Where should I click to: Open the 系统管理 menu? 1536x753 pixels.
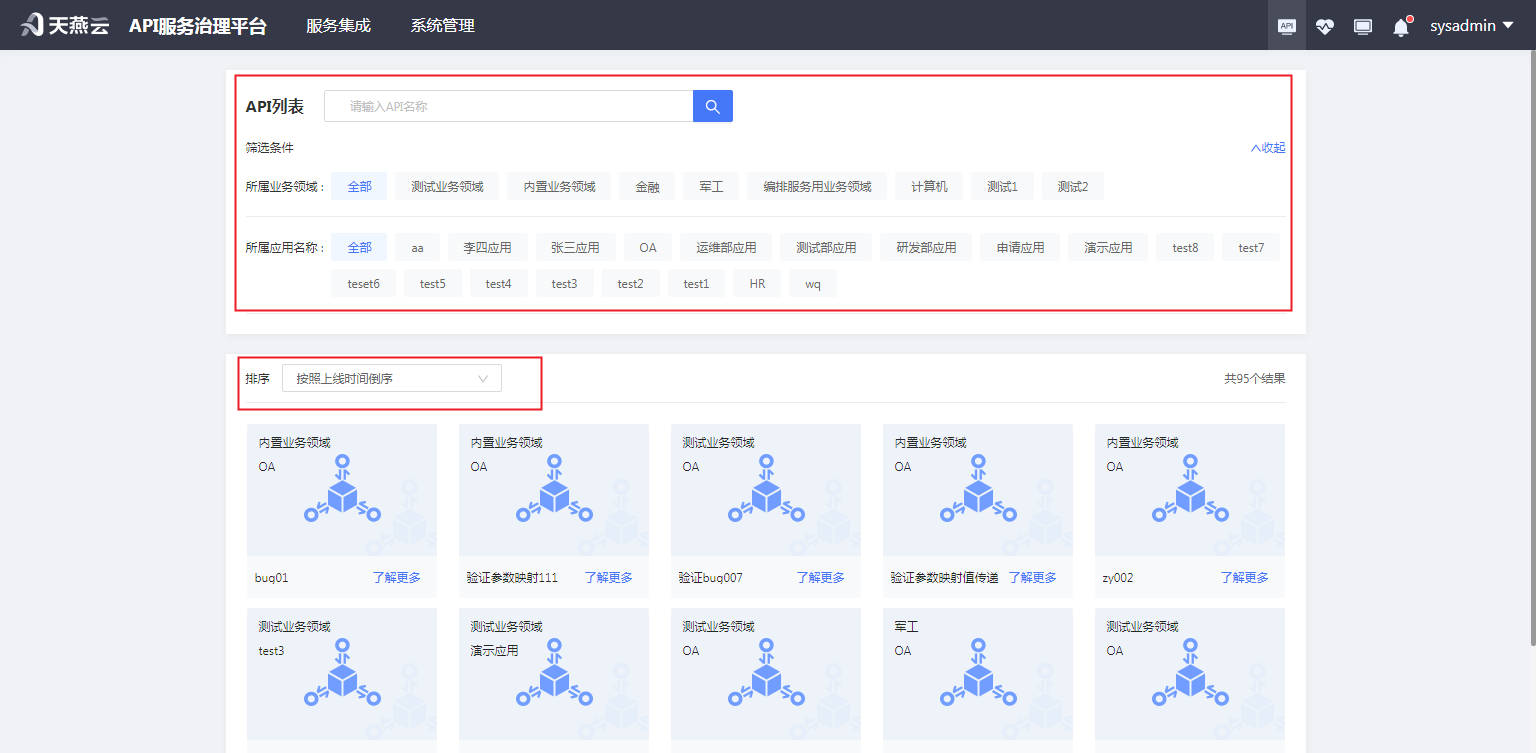point(442,25)
